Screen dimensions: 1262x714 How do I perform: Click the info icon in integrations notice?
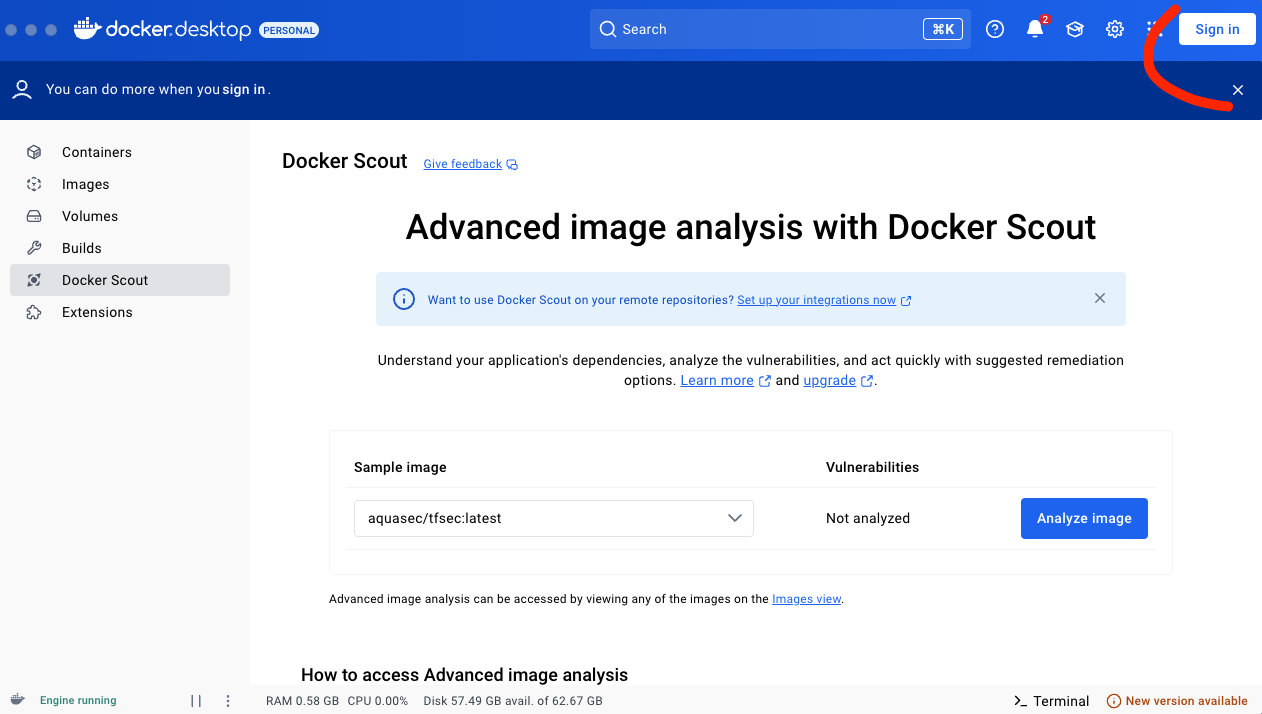click(x=404, y=299)
